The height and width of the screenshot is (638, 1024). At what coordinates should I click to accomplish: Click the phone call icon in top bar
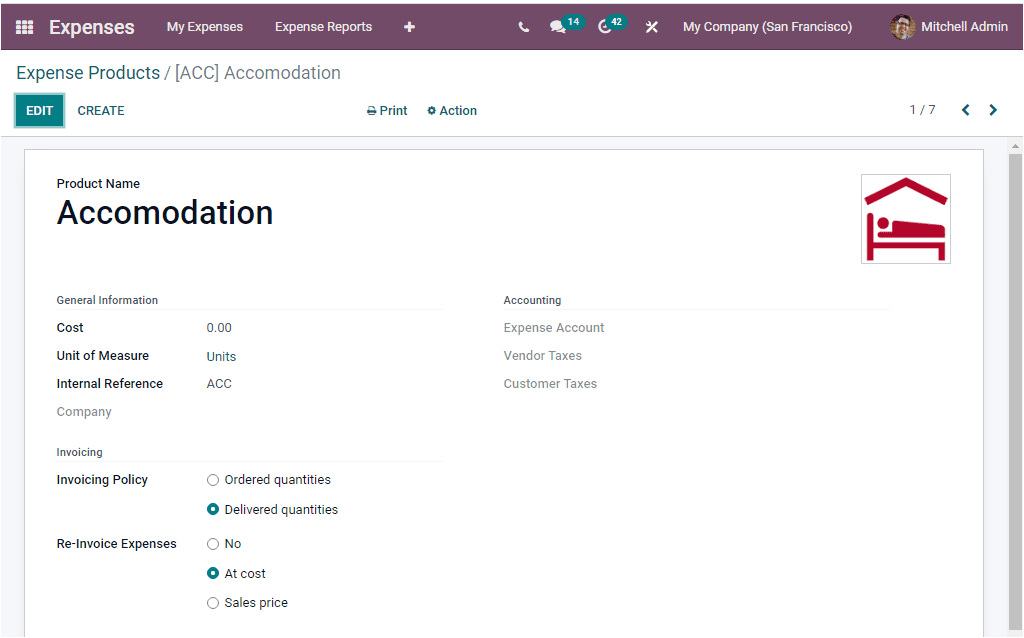coord(523,26)
